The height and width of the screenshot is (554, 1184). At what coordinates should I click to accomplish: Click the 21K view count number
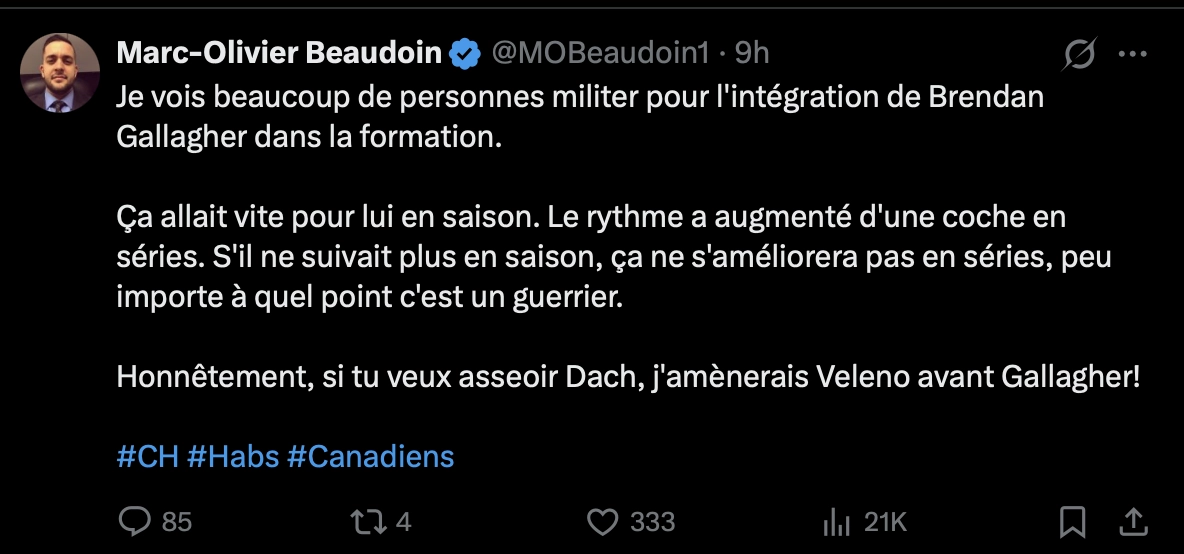point(886,521)
